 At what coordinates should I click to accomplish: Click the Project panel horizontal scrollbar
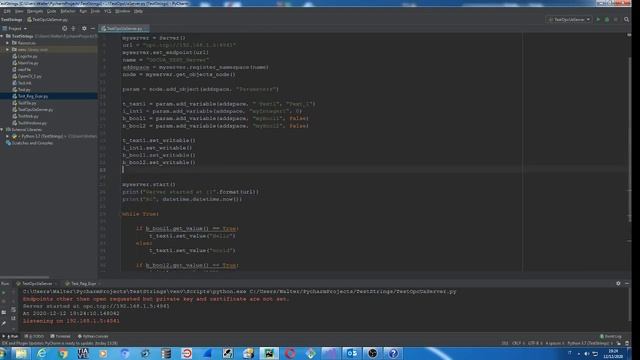coord(25,277)
